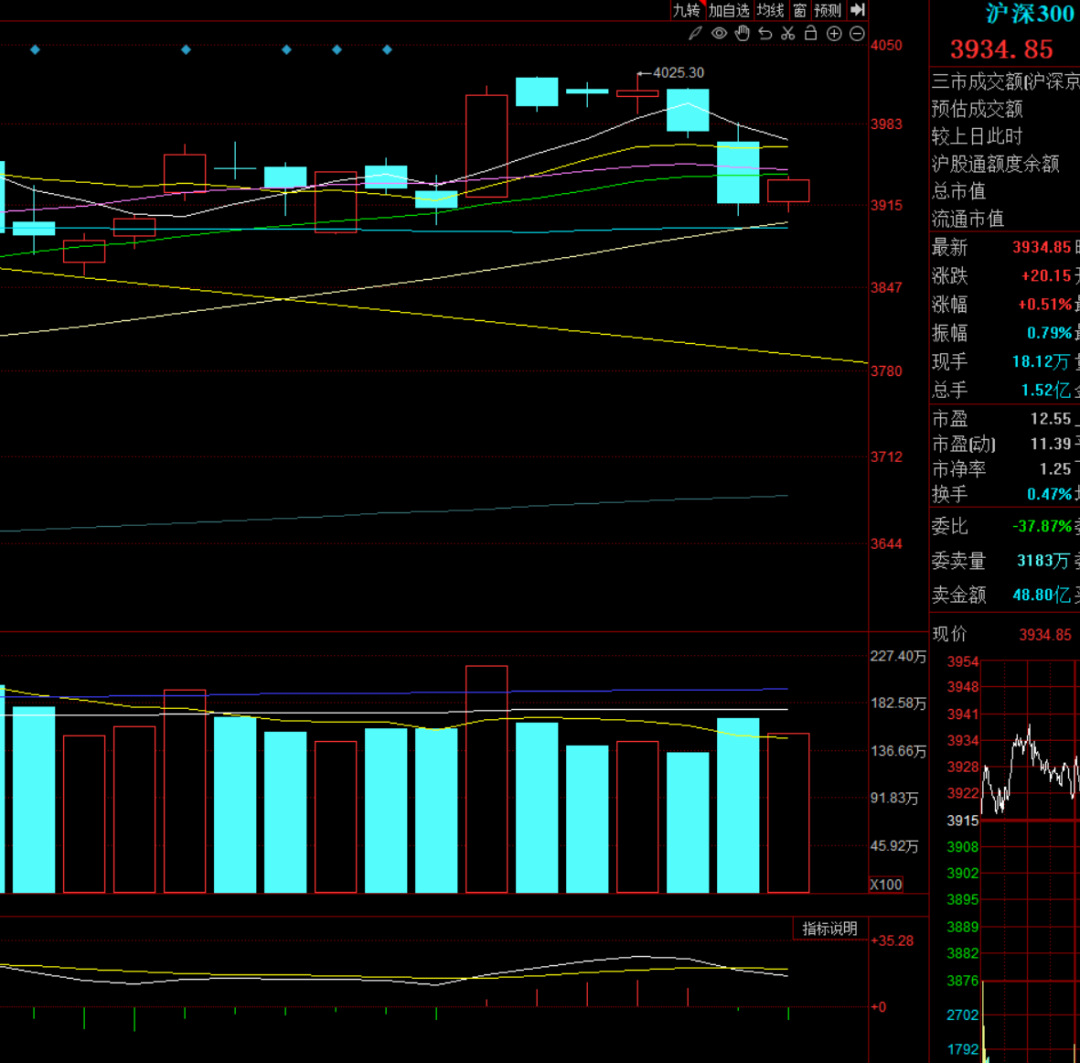Image resolution: width=1080 pixels, height=1063 pixels.
Task: Click the fourth blue diamond event marker
Action: 337,50
